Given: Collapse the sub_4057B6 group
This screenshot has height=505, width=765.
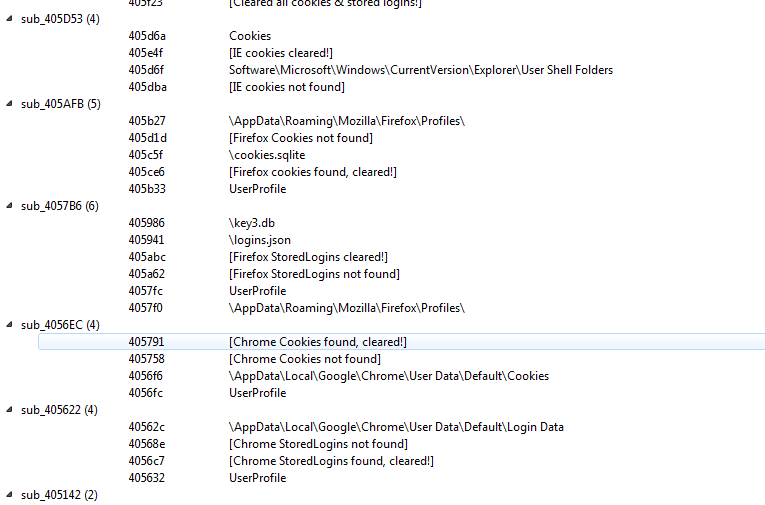Looking at the screenshot, I should [x=10, y=207].
